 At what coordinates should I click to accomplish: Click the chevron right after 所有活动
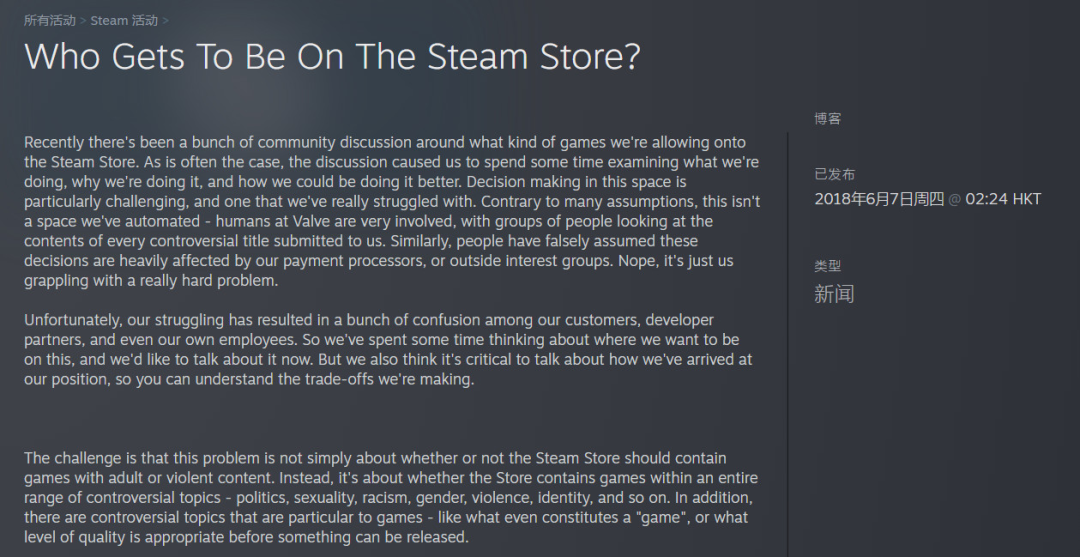tap(83, 21)
